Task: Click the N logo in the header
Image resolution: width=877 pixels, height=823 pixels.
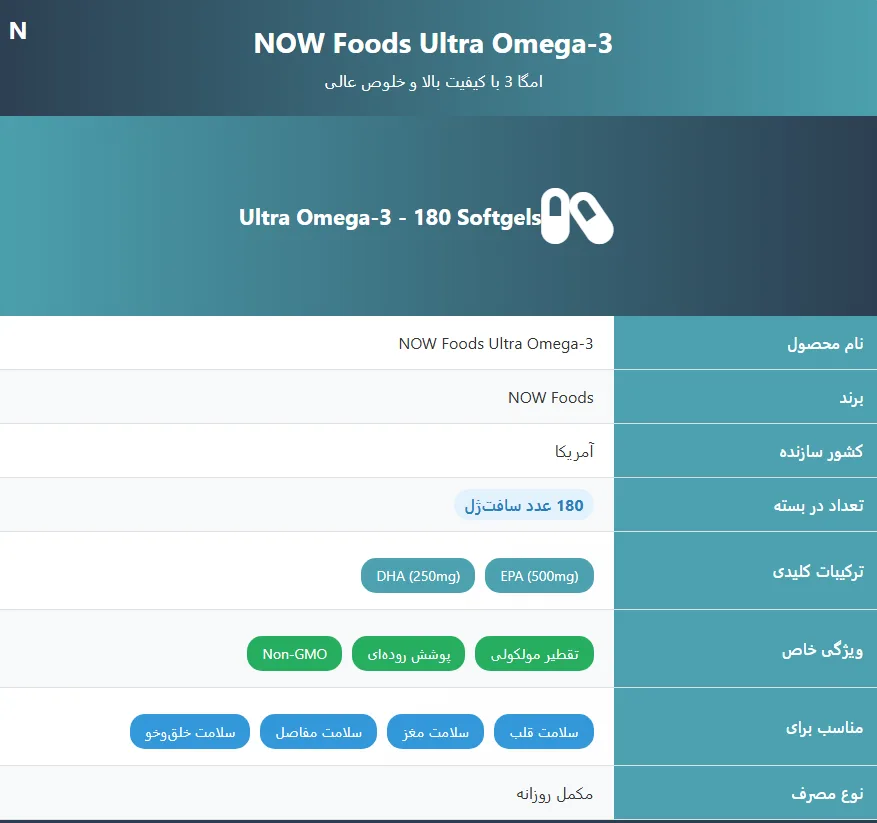Action: (x=17, y=30)
